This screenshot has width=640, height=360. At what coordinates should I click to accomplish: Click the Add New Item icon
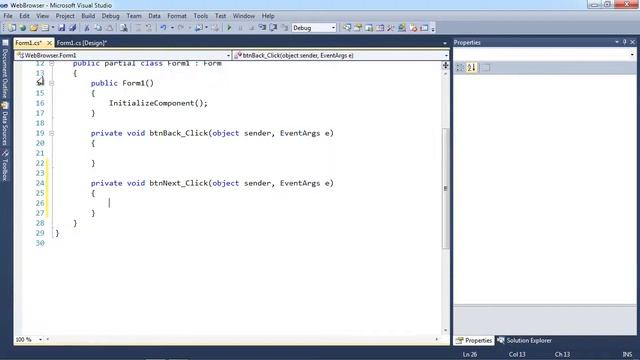click(45, 28)
